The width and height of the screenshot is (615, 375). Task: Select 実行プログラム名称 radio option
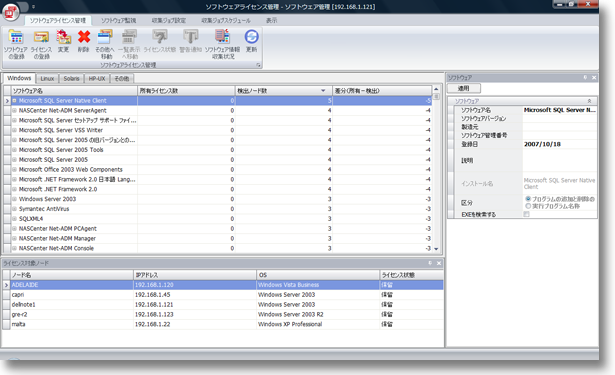(528, 206)
